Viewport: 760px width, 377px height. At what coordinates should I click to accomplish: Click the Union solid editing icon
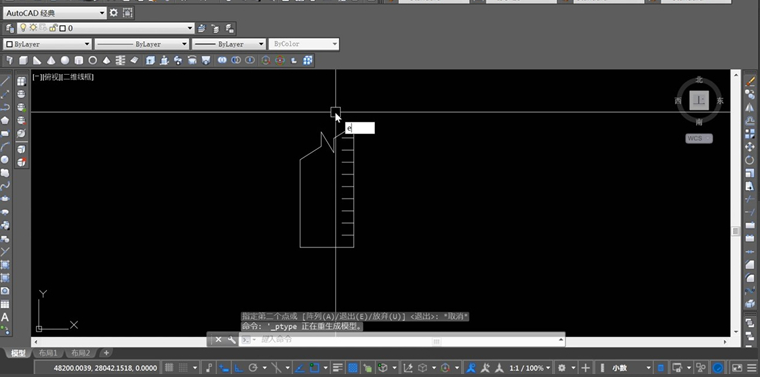click(222, 61)
